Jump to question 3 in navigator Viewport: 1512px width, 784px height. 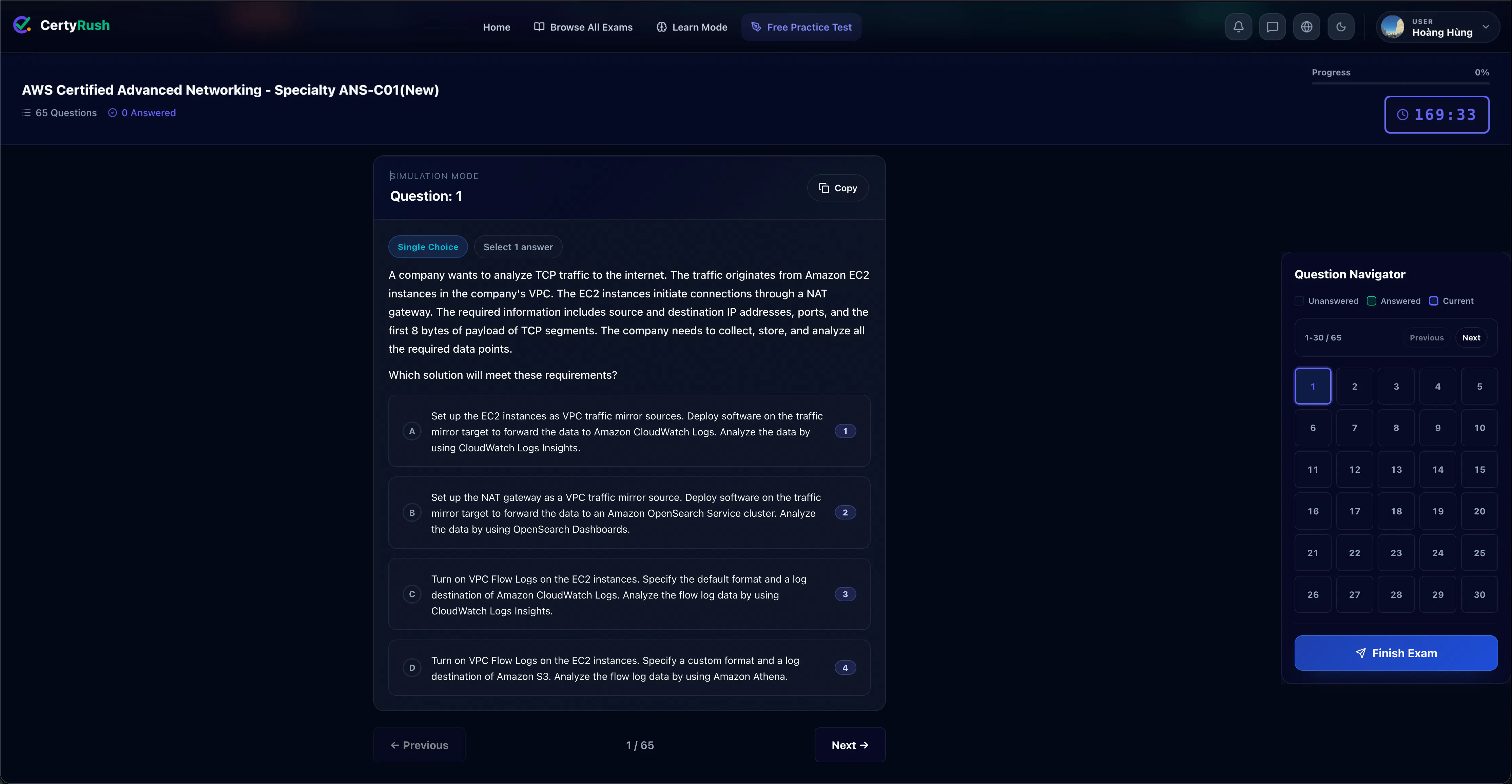point(1396,386)
